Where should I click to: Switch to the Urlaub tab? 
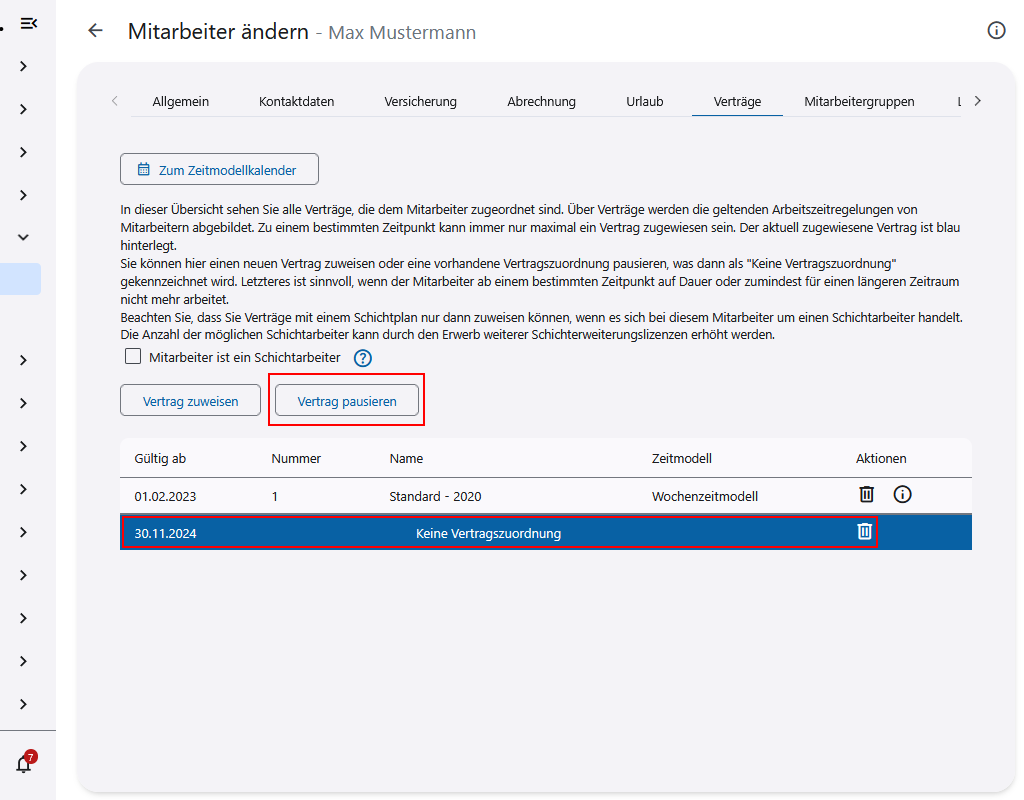click(644, 101)
